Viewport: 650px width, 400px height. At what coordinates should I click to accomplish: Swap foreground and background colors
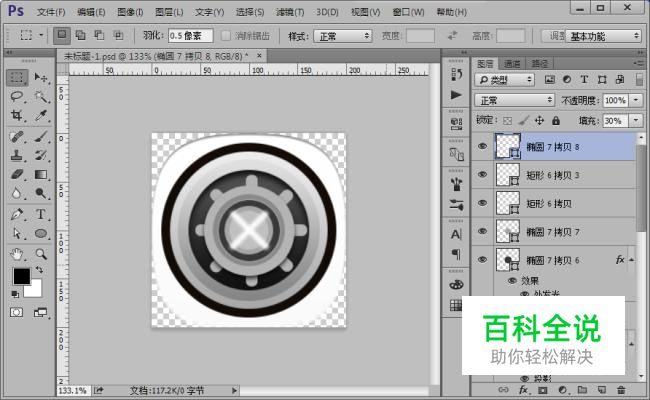39,270
